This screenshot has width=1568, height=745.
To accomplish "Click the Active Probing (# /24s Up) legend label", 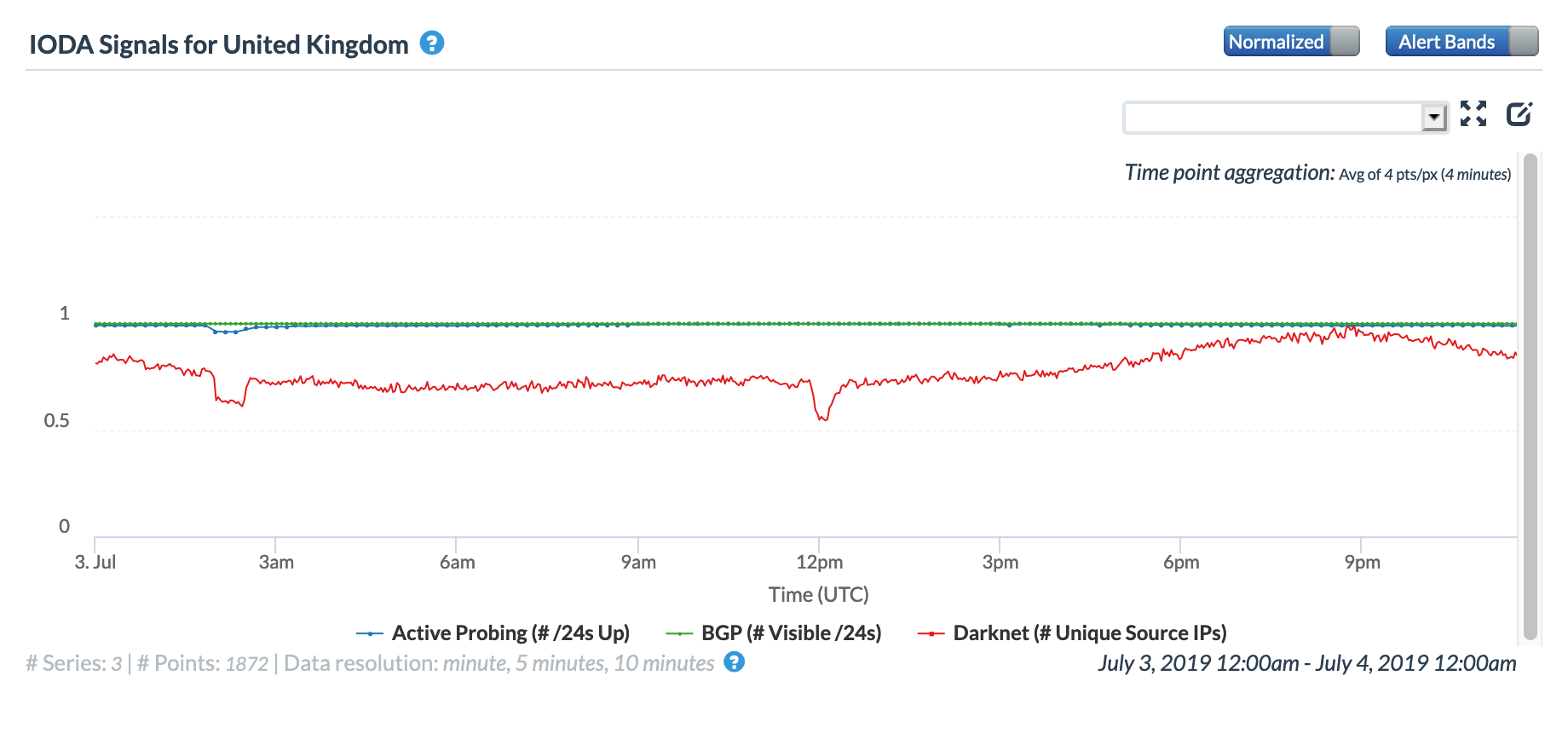I will click(x=510, y=633).
